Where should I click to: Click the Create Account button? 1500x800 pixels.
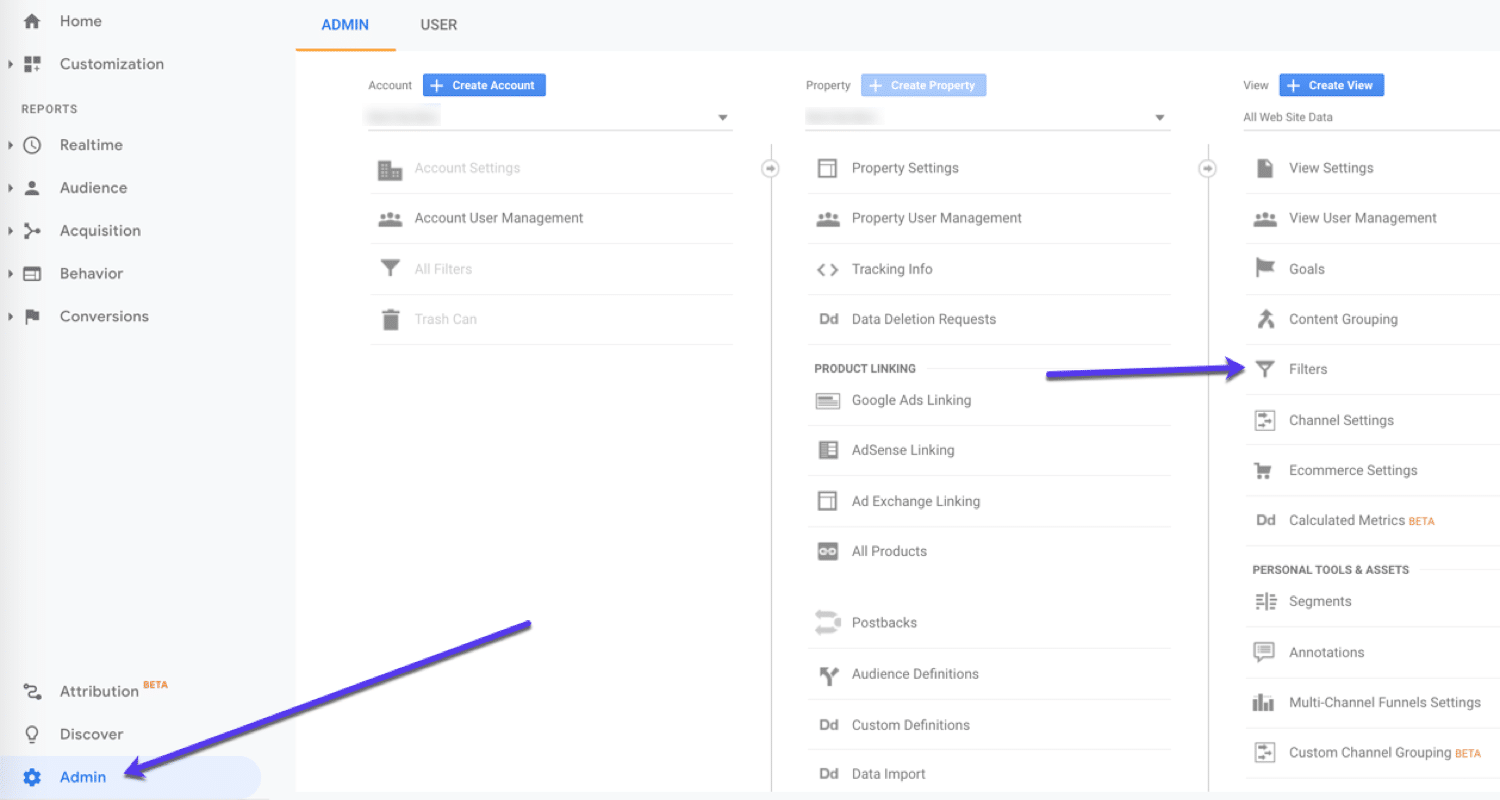pos(484,84)
